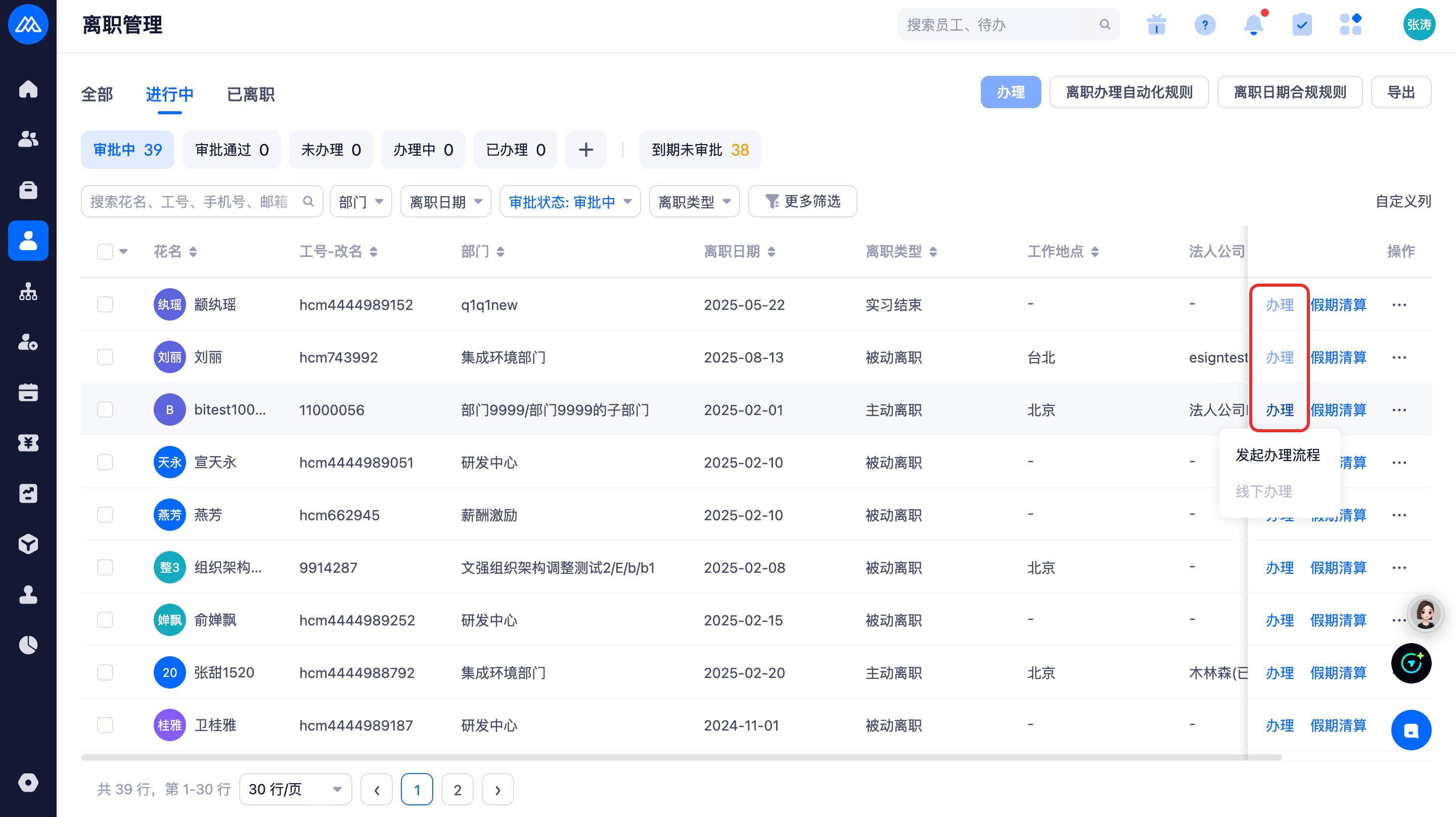Open the gift icon in header
This screenshot has width=1456, height=817.
(x=1156, y=25)
